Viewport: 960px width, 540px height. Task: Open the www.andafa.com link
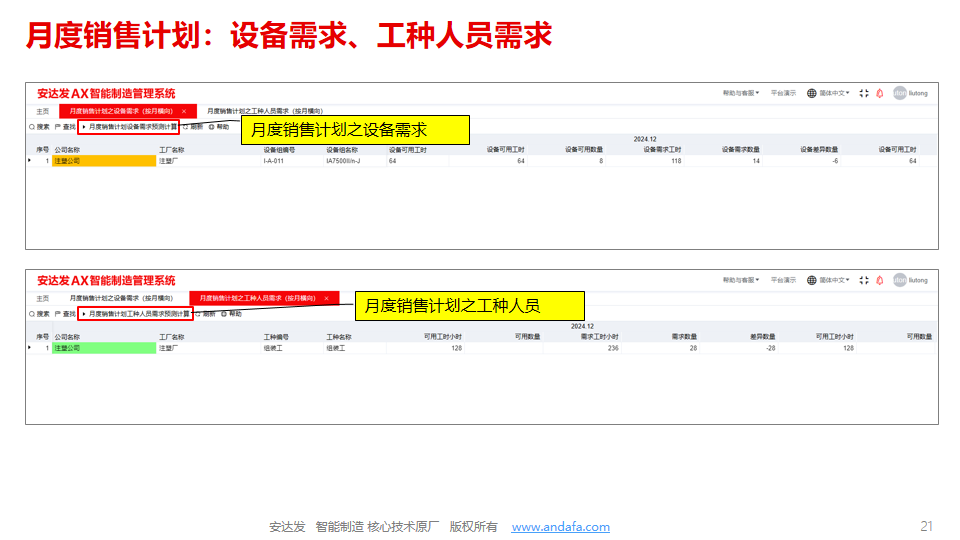tap(560, 527)
